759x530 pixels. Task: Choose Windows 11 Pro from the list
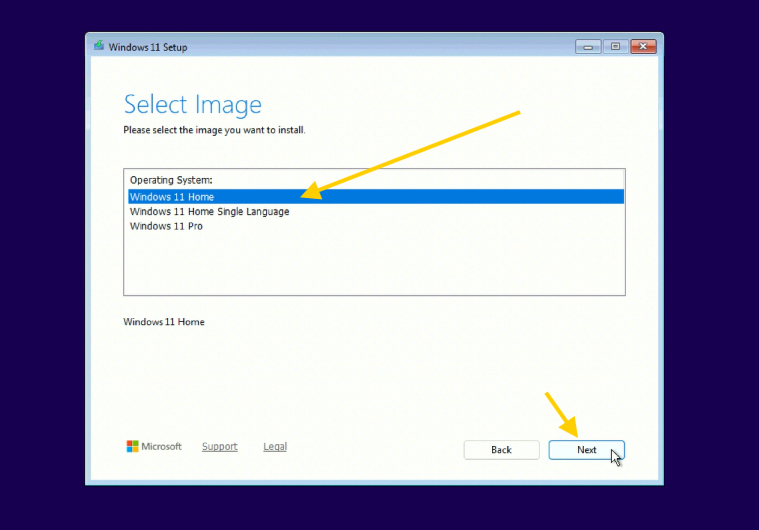376,226
